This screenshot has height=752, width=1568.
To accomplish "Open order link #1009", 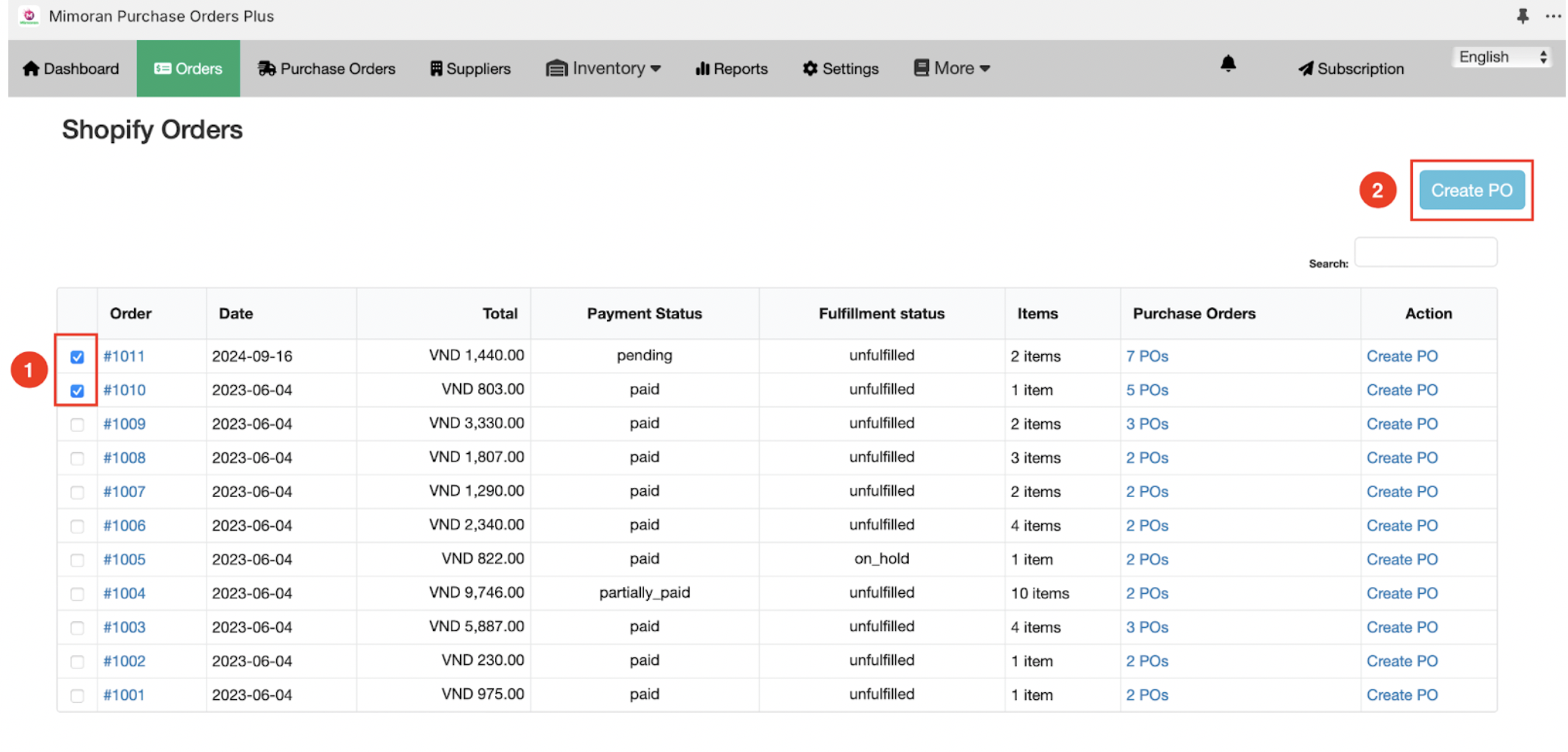I will click(x=124, y=424).
